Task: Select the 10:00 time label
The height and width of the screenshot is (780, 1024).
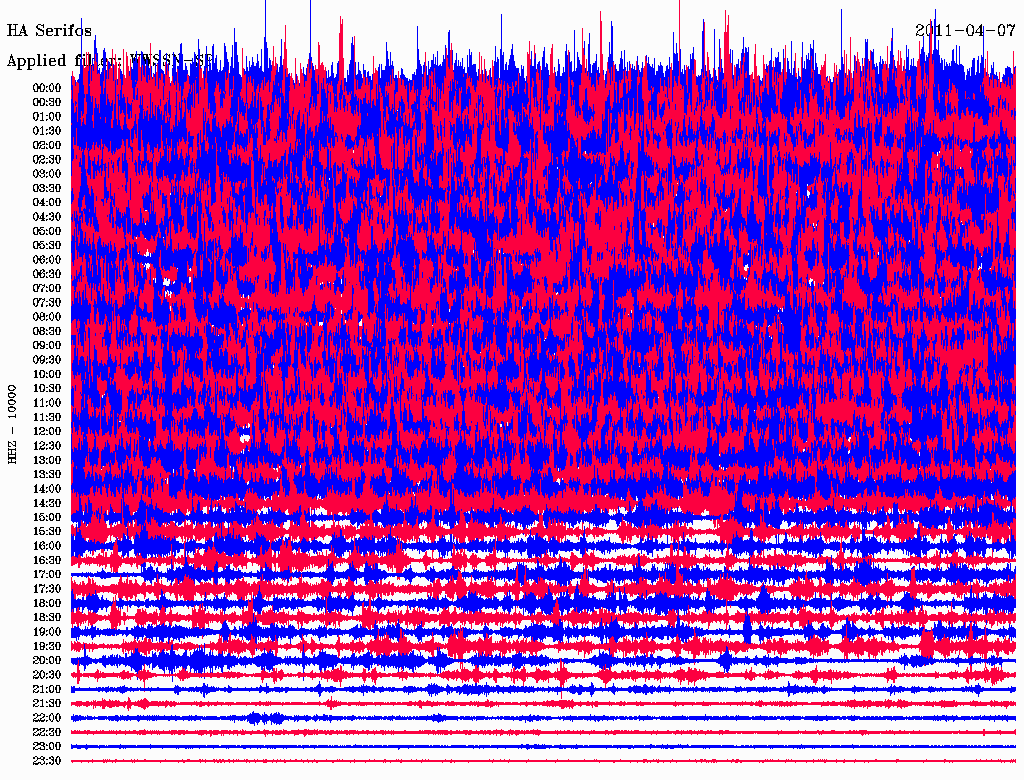Action: click(x=47, y=374)
